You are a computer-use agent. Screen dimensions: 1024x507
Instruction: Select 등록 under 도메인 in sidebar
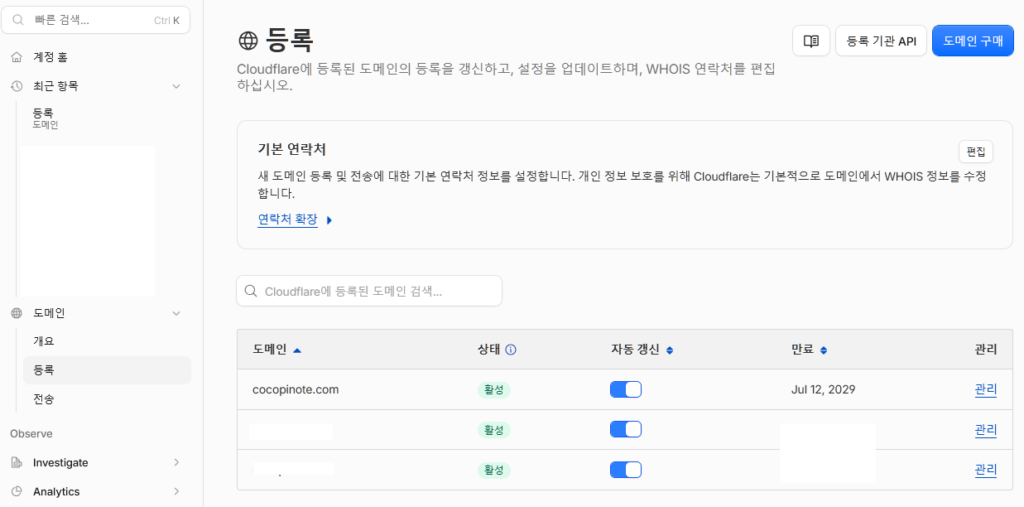[108, 370]
